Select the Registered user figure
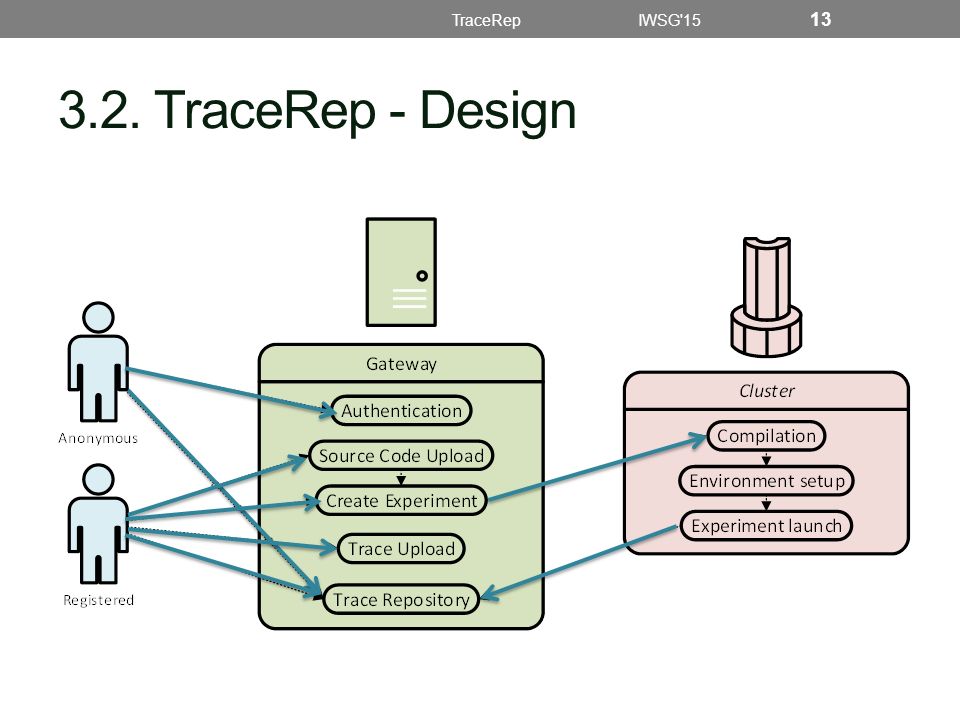 [98, 524]
